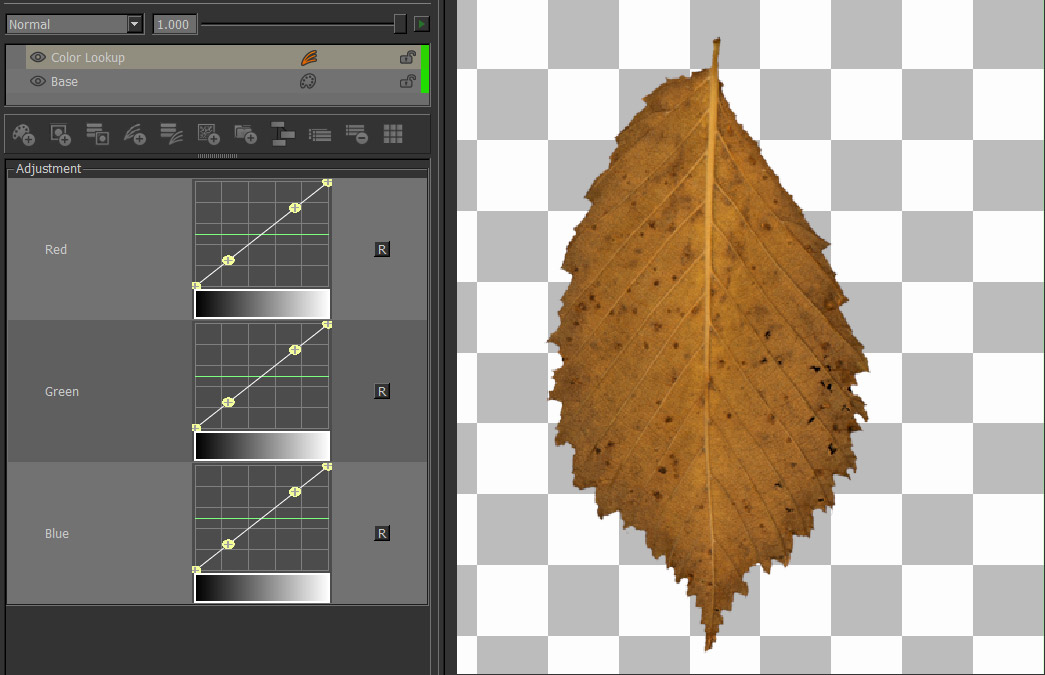Click the grid view icon in layer toolbar
The width and height of the screenshot is (1045, 675).
[393, 133]
